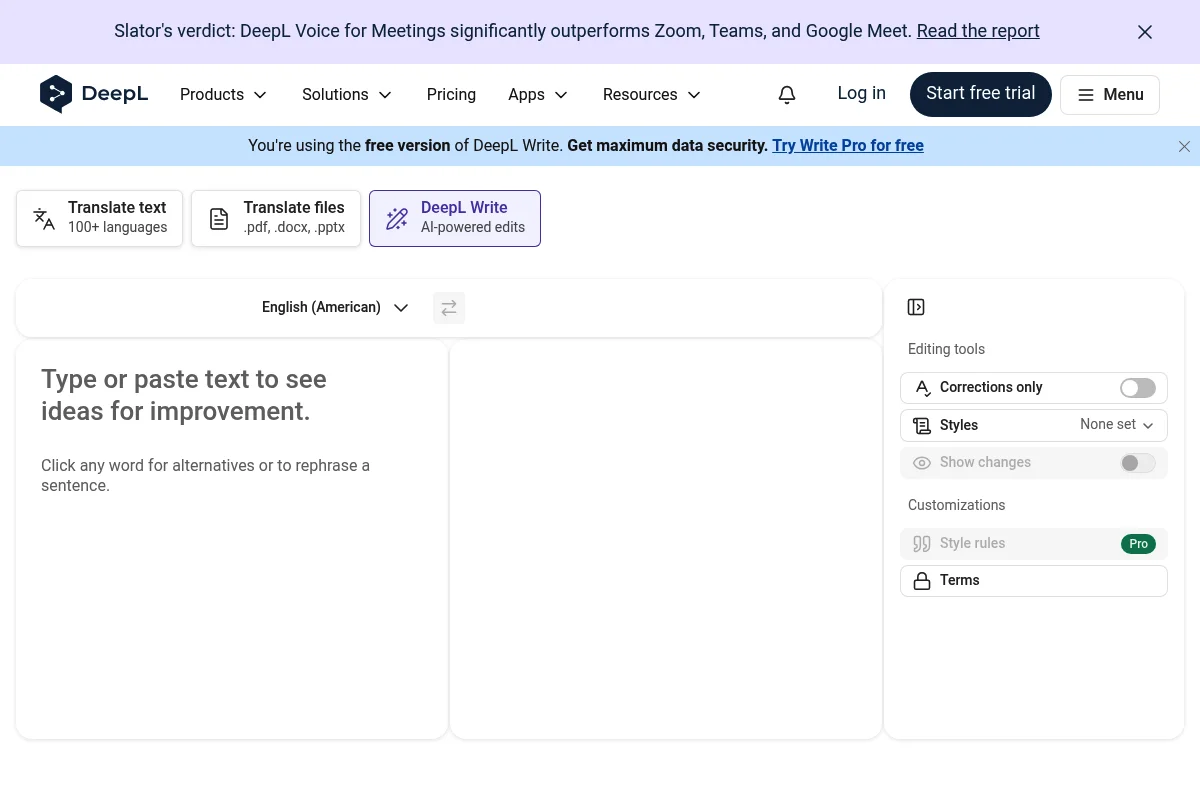1200x800 pixels.
Task: Click the Terms lock icon
Action: tap(922, 581)
